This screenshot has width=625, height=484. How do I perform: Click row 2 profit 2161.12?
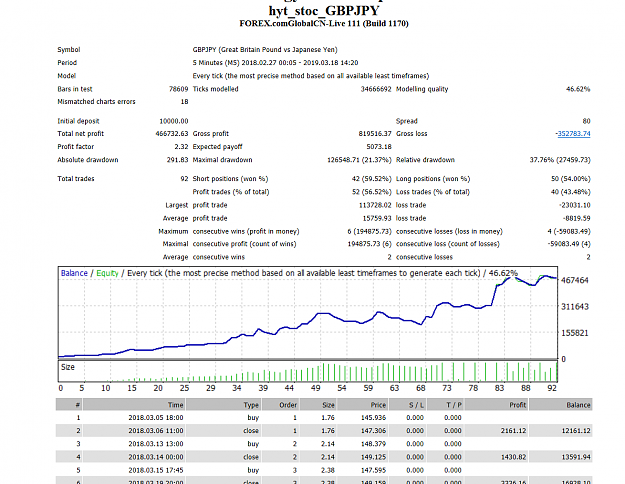pos(513,431)
